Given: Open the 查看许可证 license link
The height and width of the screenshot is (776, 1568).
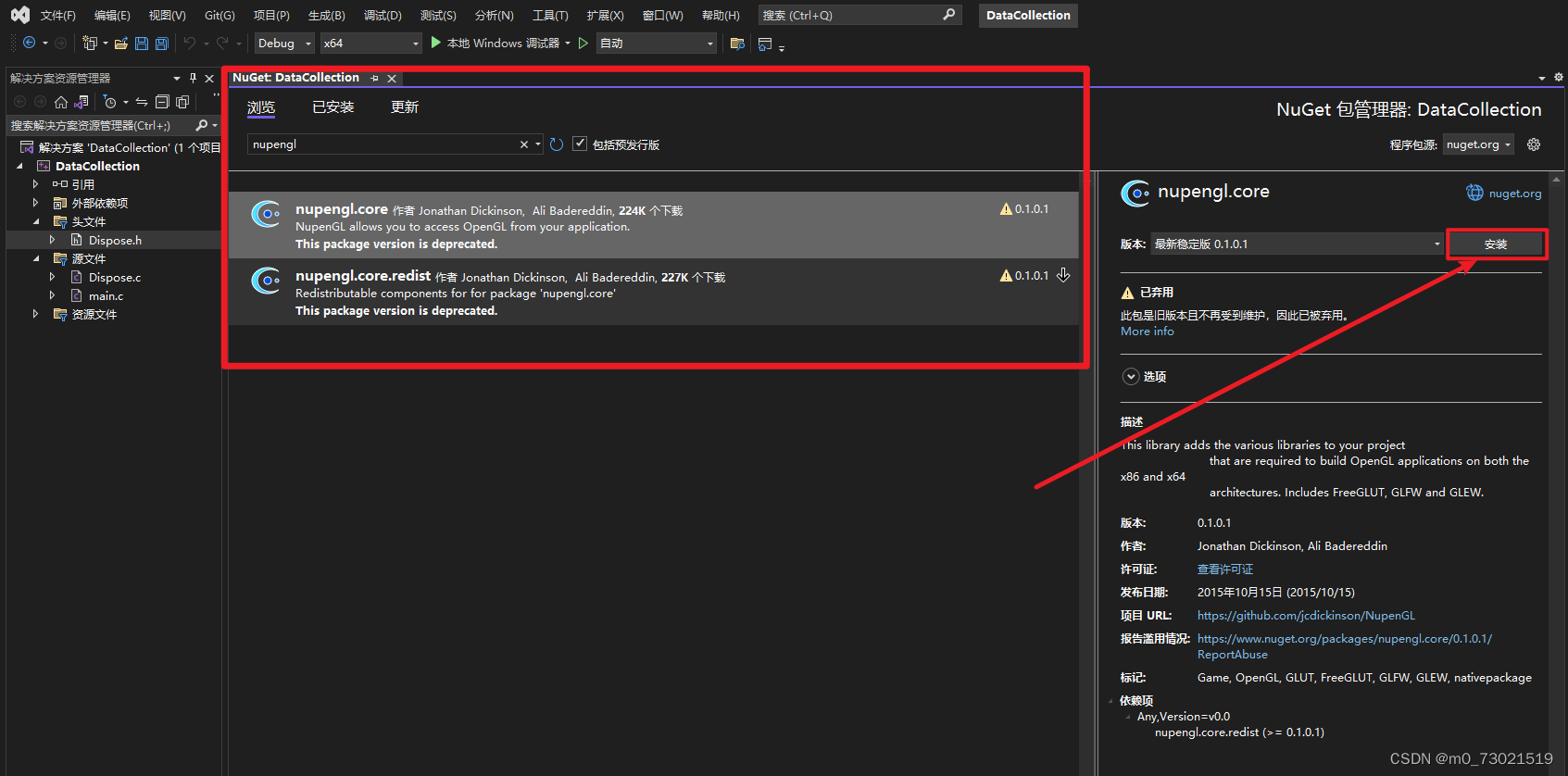Looking at the screenshot, I should [x=1224, y=569].
